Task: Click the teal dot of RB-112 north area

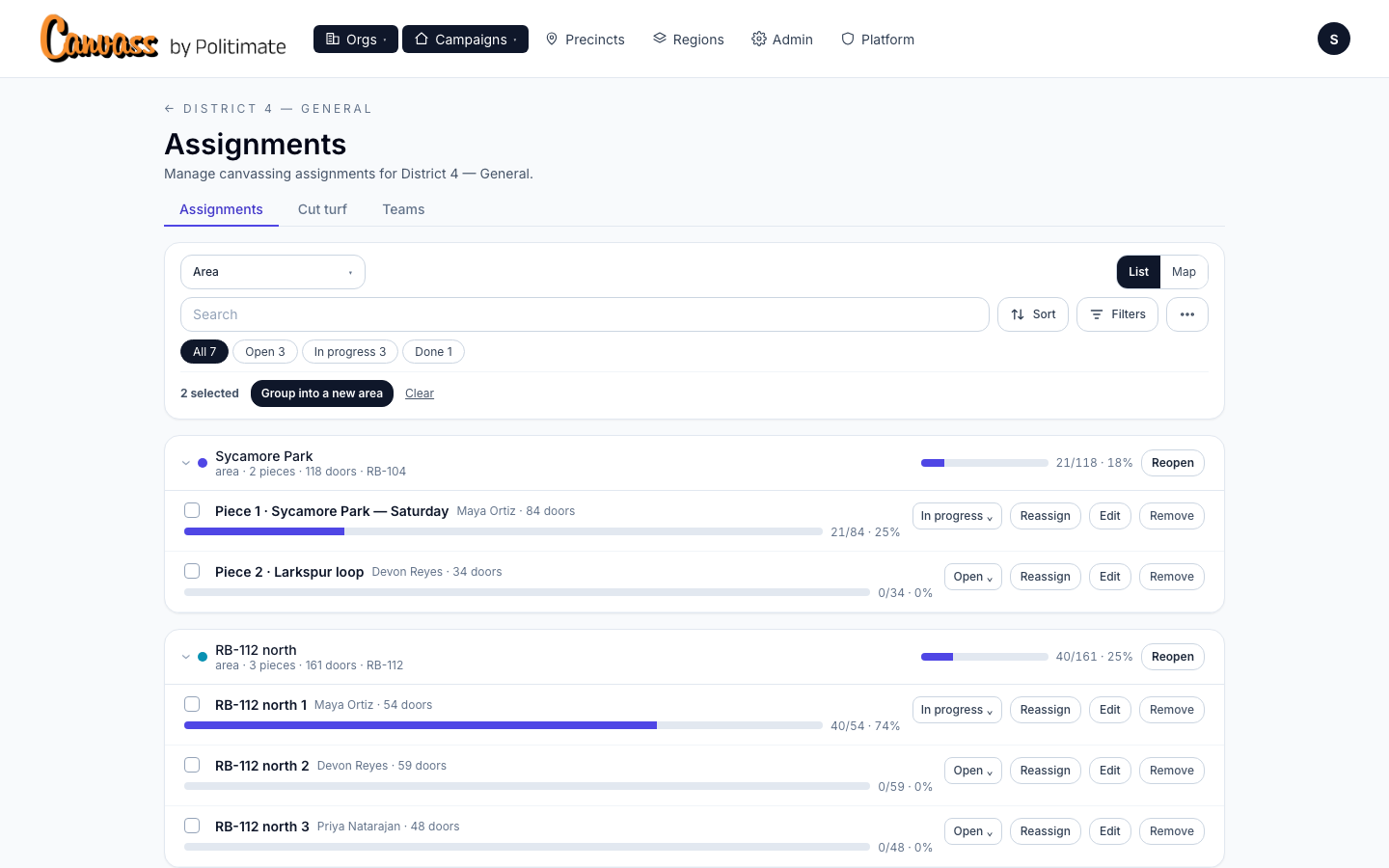Action: click(x=203, y=657)
